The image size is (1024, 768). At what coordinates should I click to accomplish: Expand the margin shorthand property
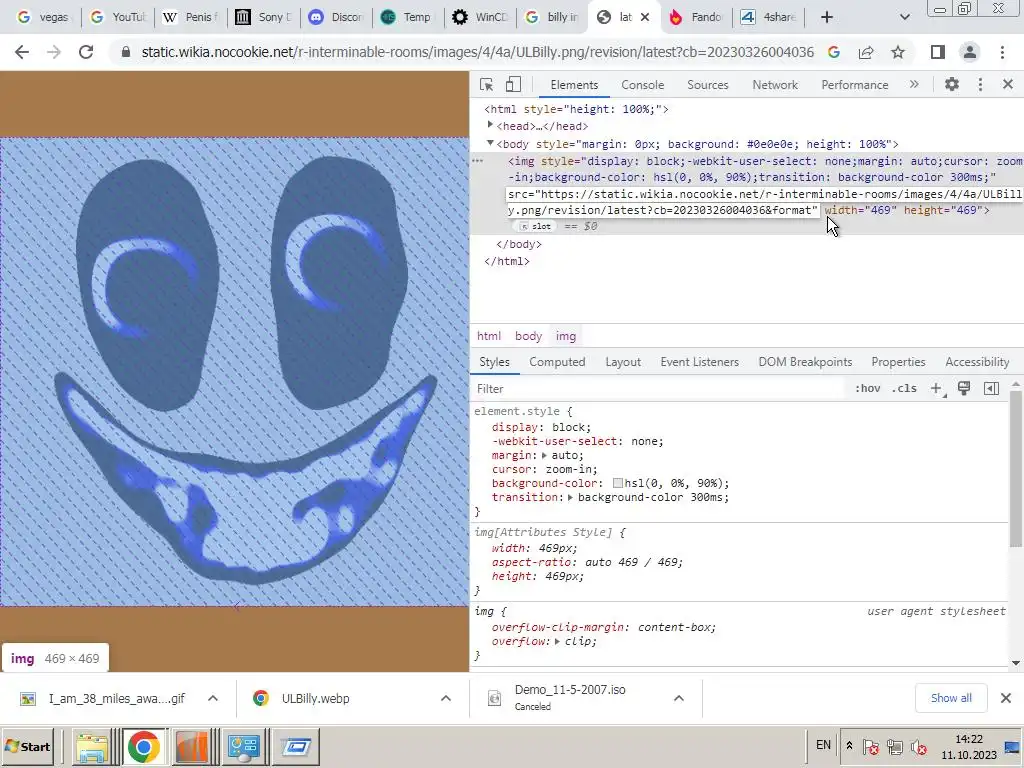544,455
